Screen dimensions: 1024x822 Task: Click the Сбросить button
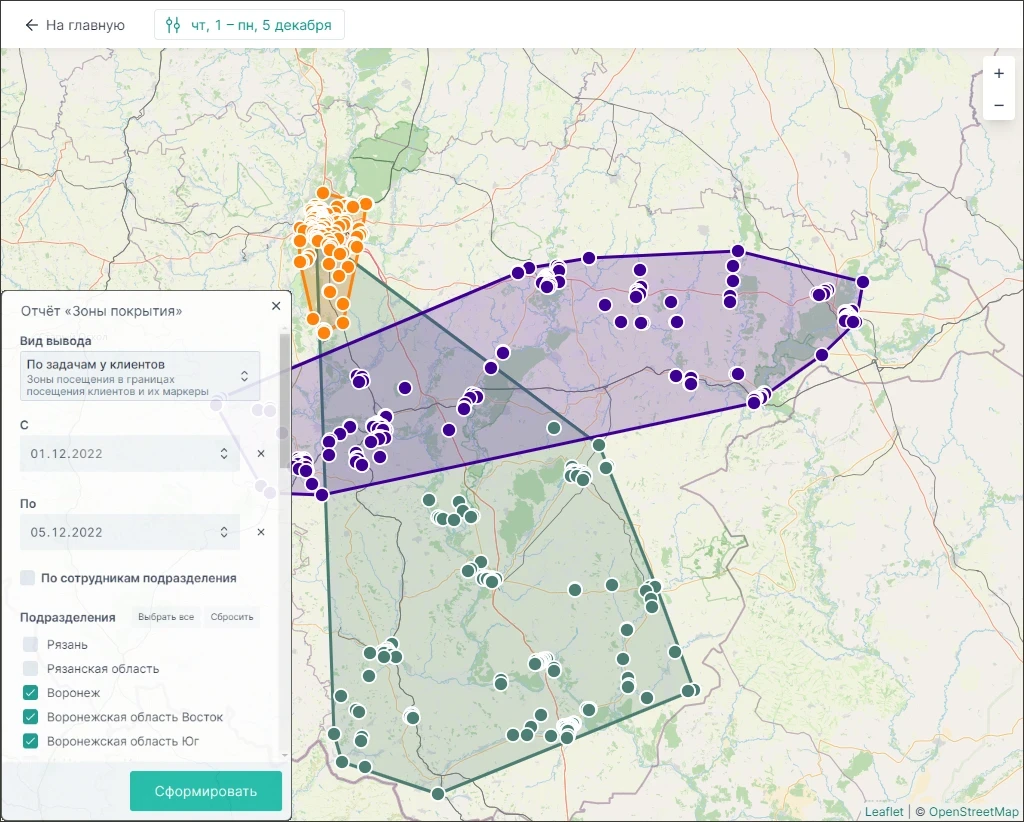tap(232, 617)
